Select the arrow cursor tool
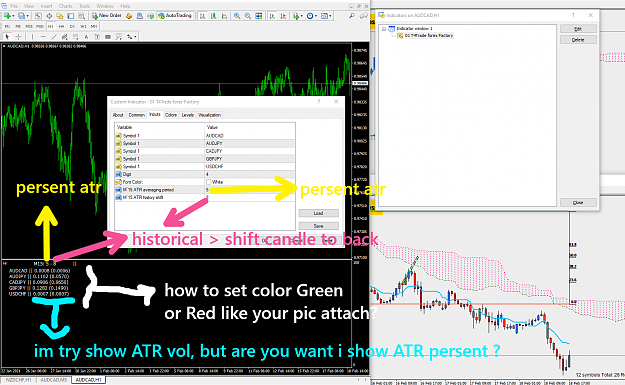625x385 pixels. [7, 37]
